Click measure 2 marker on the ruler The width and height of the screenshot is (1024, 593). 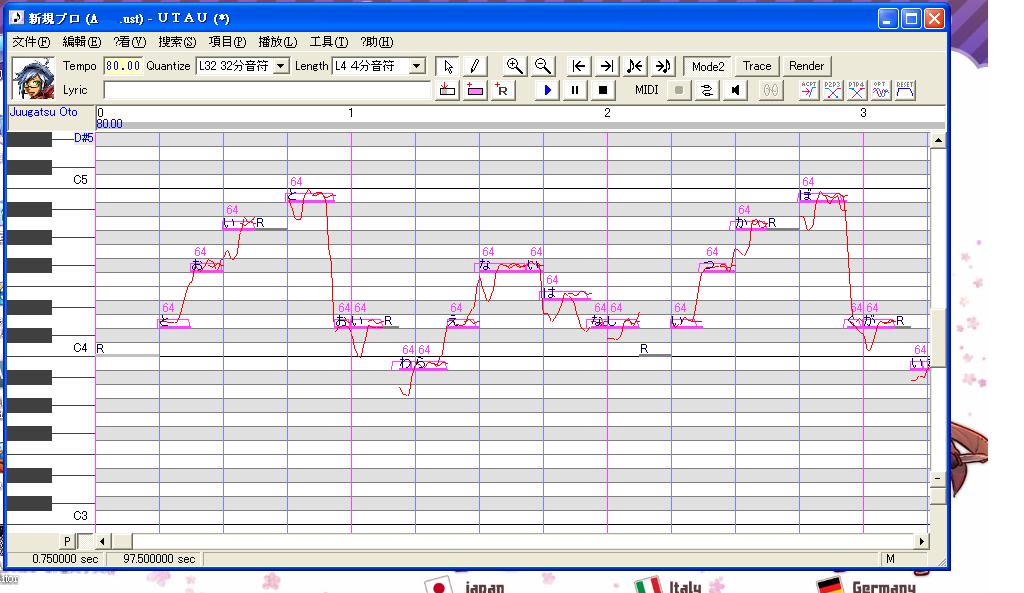(607, 113)
